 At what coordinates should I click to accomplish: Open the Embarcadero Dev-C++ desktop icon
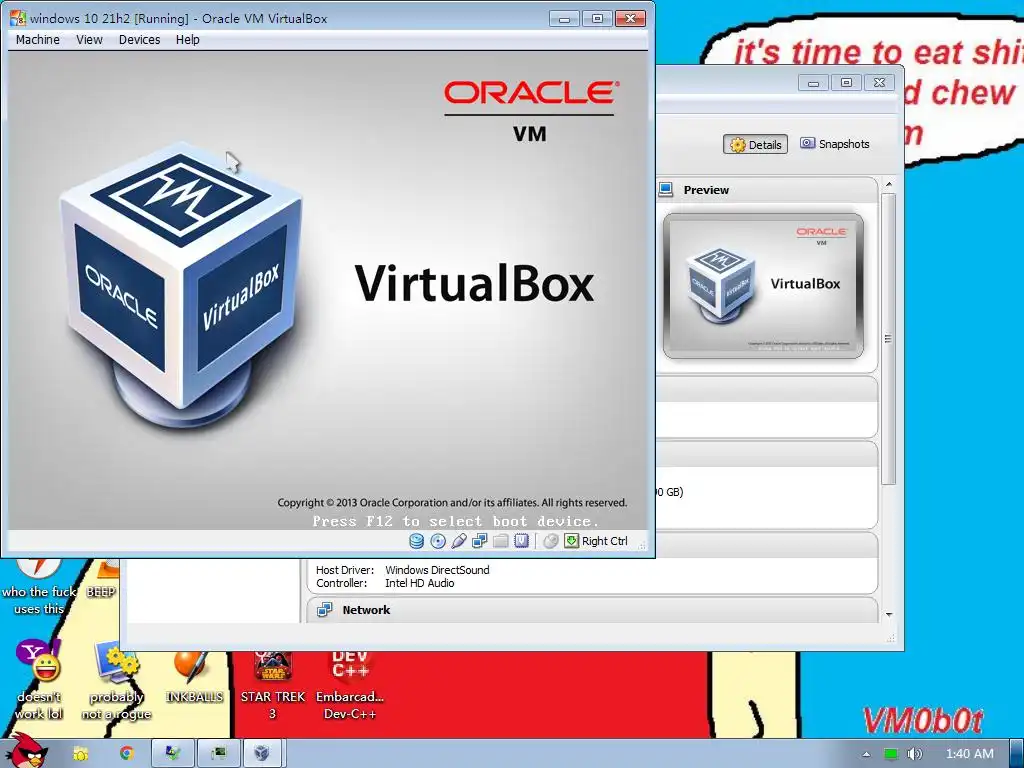click(x=349, y=684)
